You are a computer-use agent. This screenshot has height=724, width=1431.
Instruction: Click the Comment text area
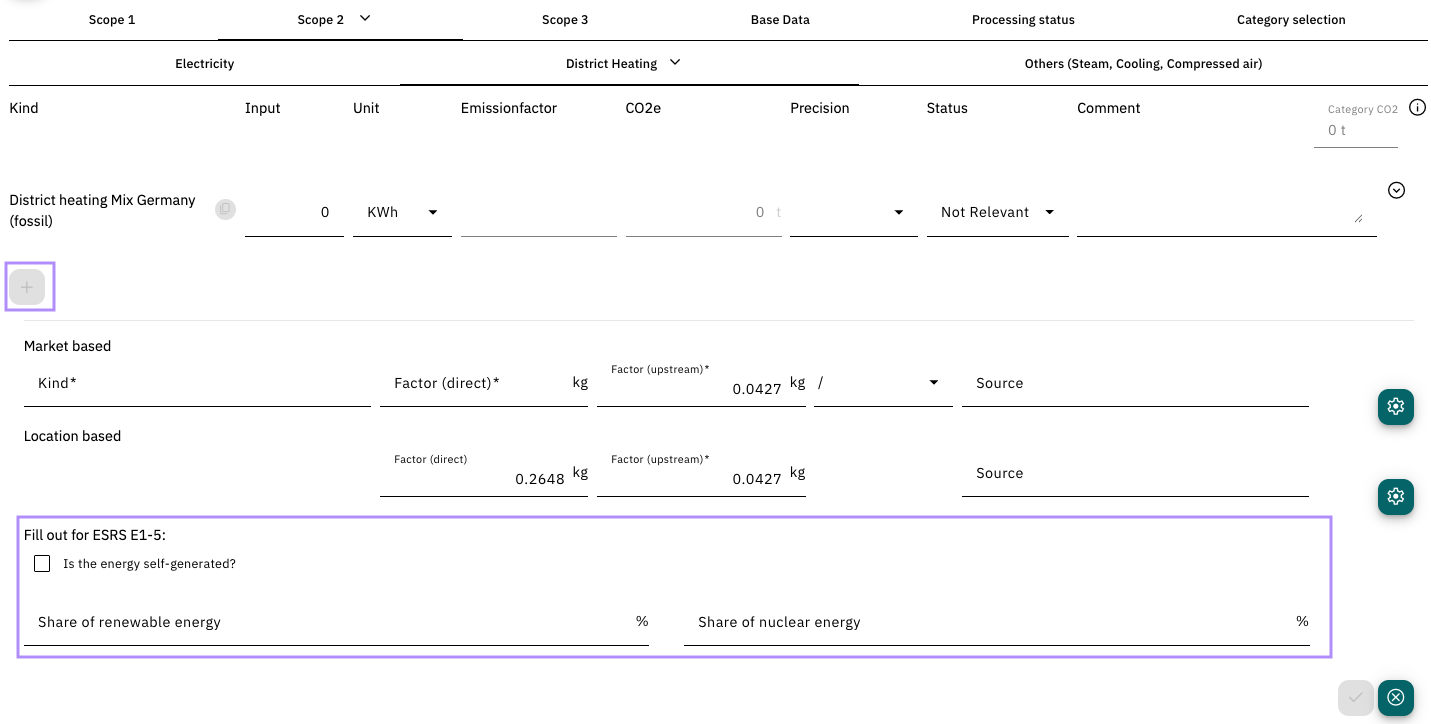point(1220,212)
